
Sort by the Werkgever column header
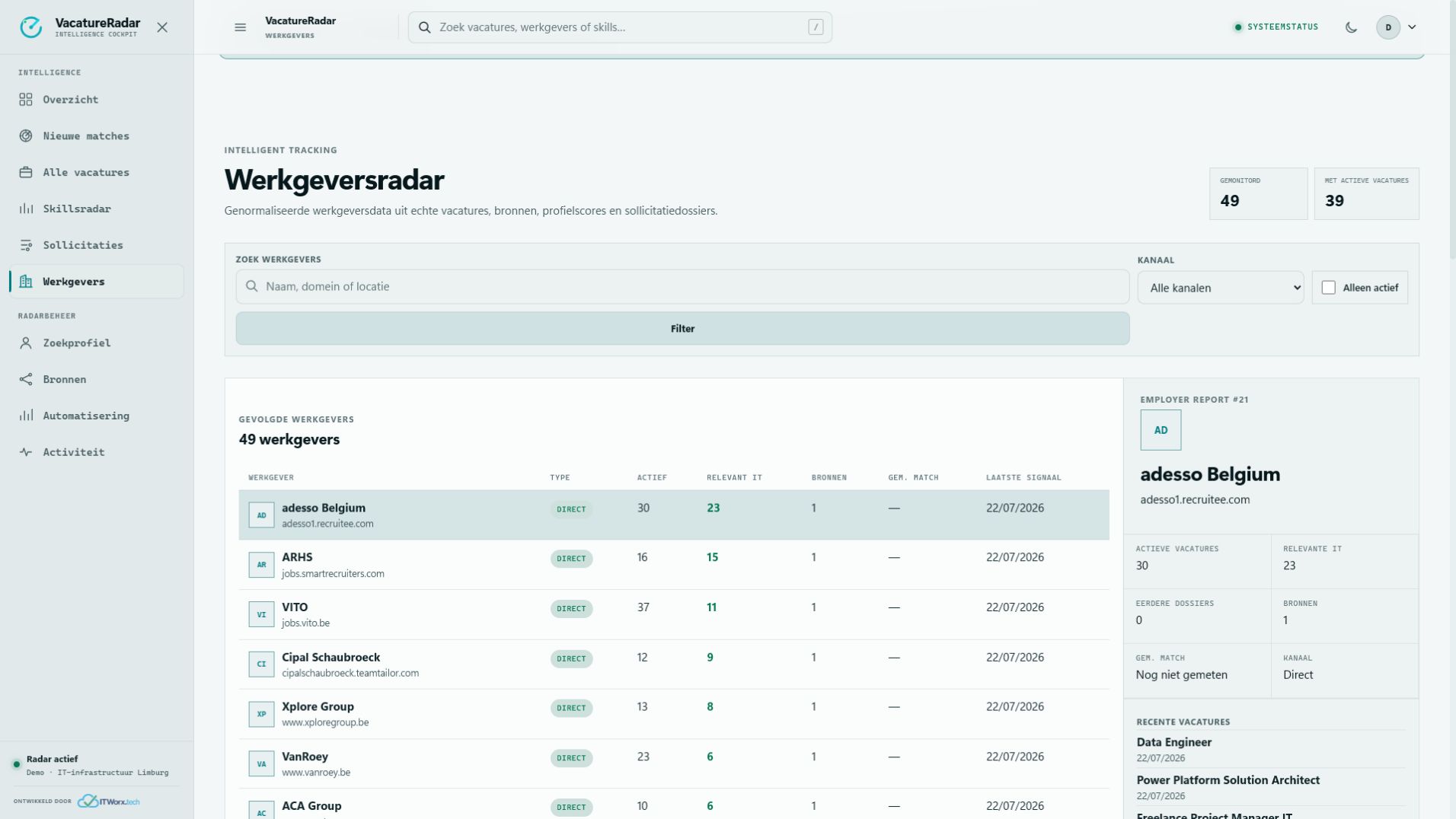271,478
